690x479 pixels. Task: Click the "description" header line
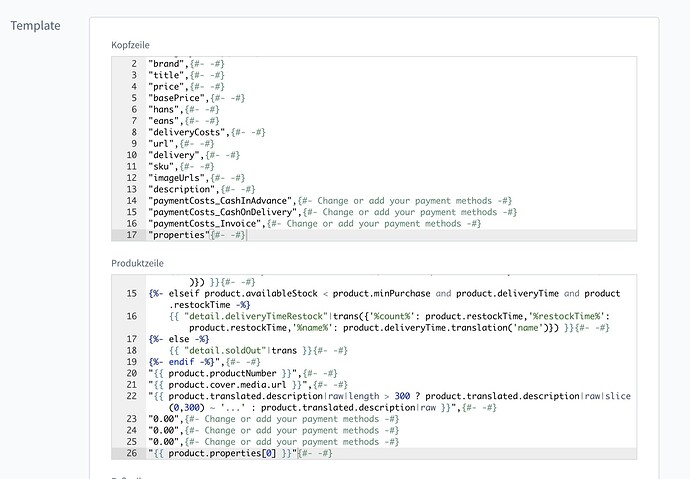coord(202,190)
